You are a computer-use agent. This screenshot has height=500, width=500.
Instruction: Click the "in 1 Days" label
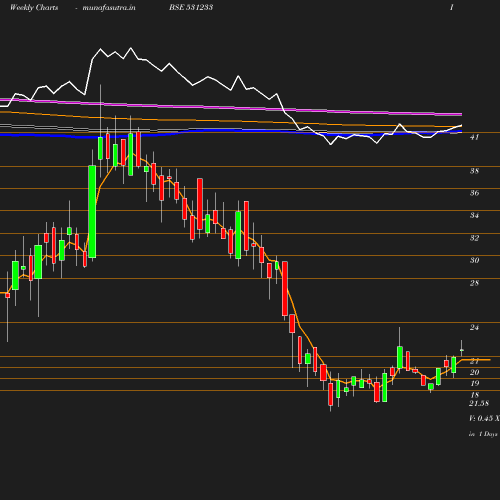[x=483, y=434]
